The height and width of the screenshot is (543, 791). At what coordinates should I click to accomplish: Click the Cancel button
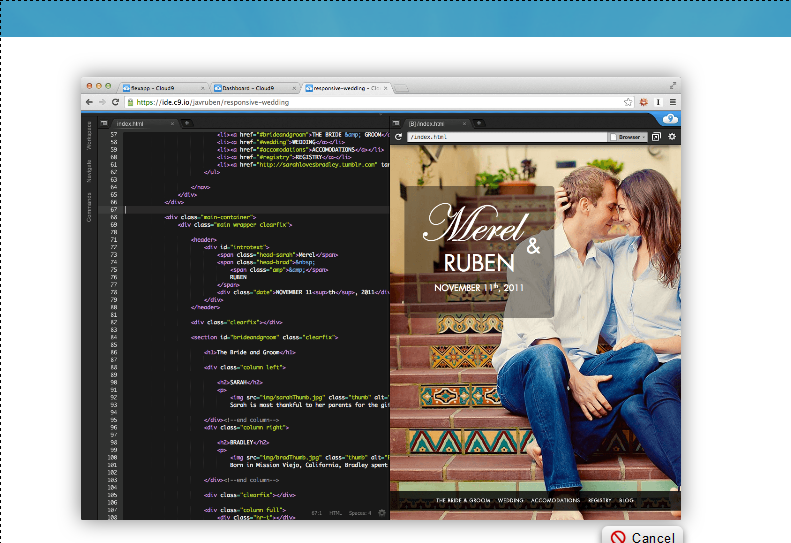(x=642, y=536)
